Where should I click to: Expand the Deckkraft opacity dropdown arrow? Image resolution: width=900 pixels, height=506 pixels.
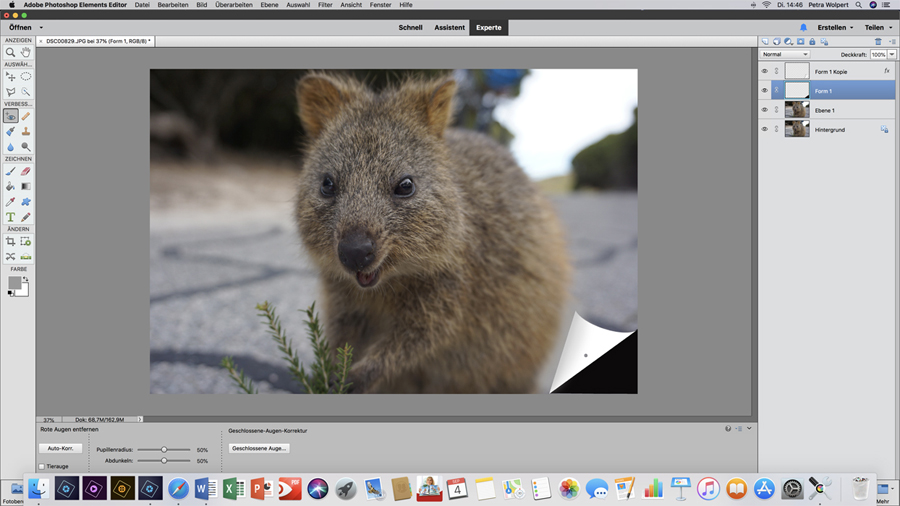pos(893,54)
